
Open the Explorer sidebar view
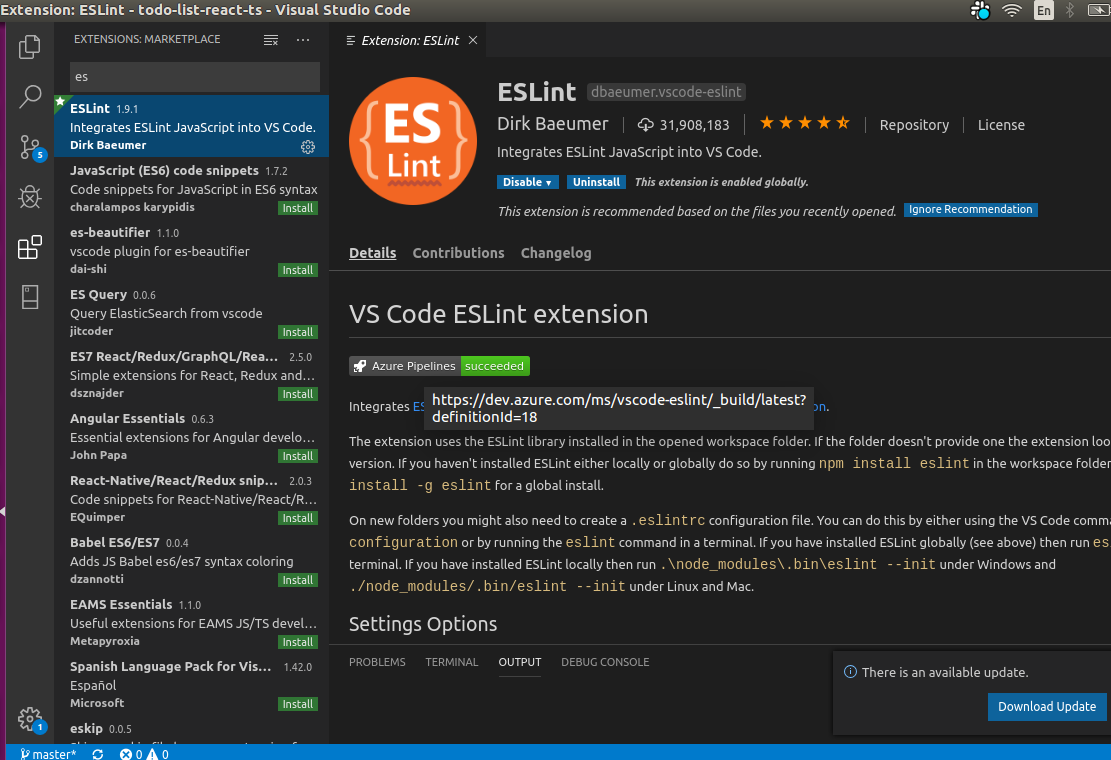29,46
